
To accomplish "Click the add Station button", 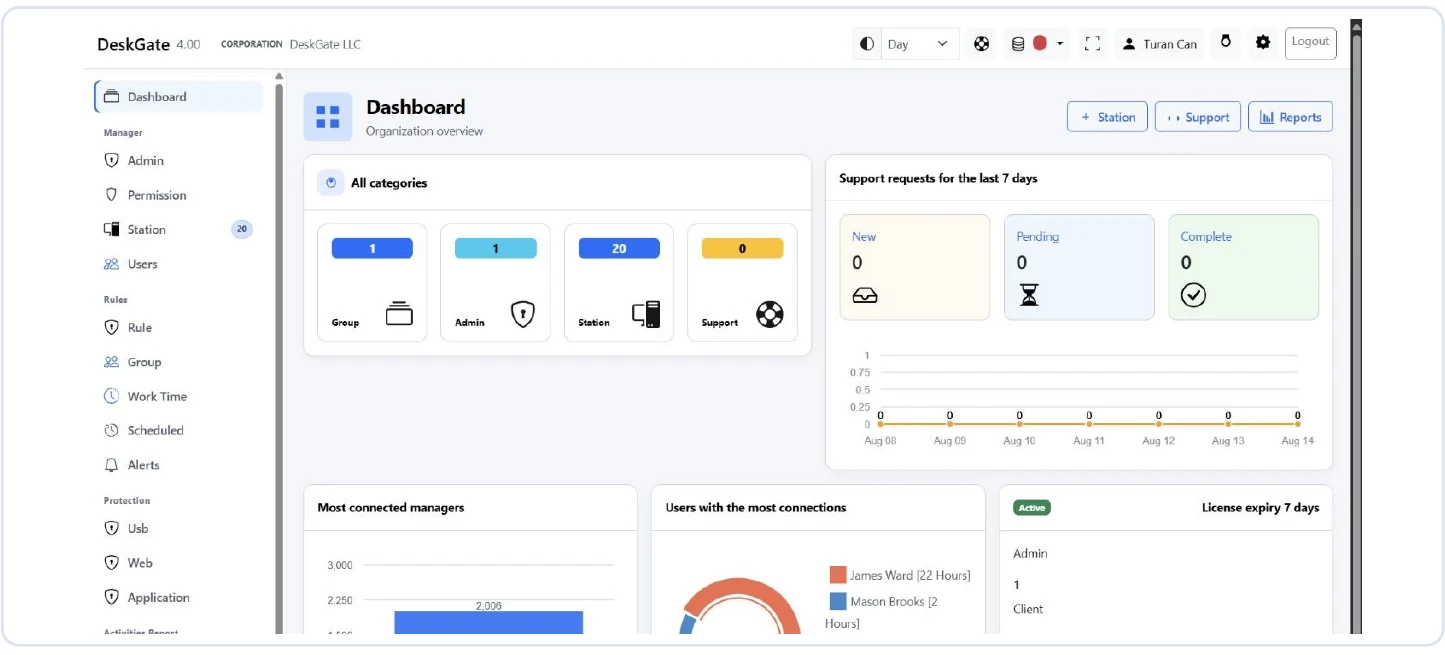I will click(x=1107, y=117).
